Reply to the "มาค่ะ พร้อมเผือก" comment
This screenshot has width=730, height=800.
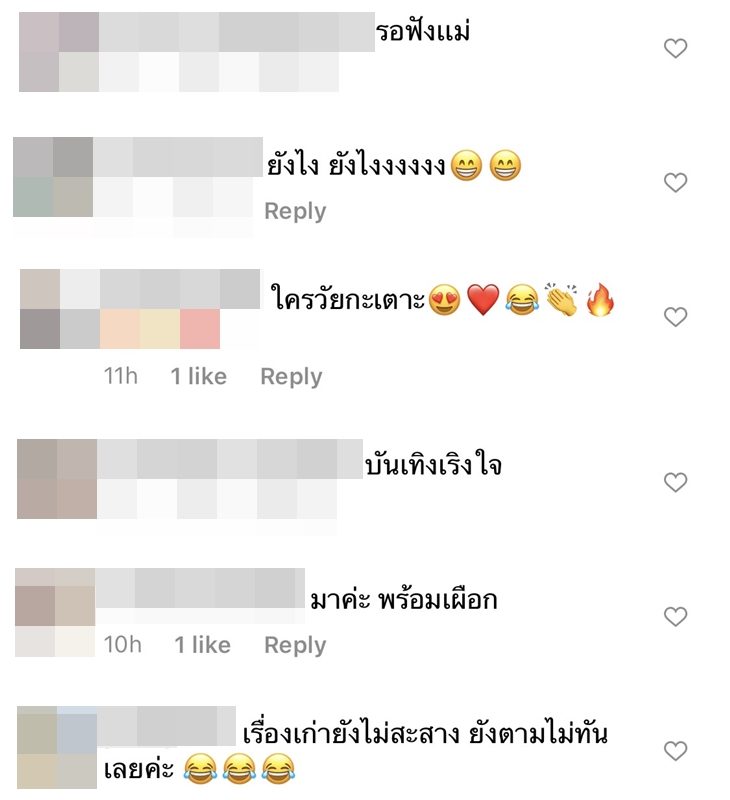295,645
